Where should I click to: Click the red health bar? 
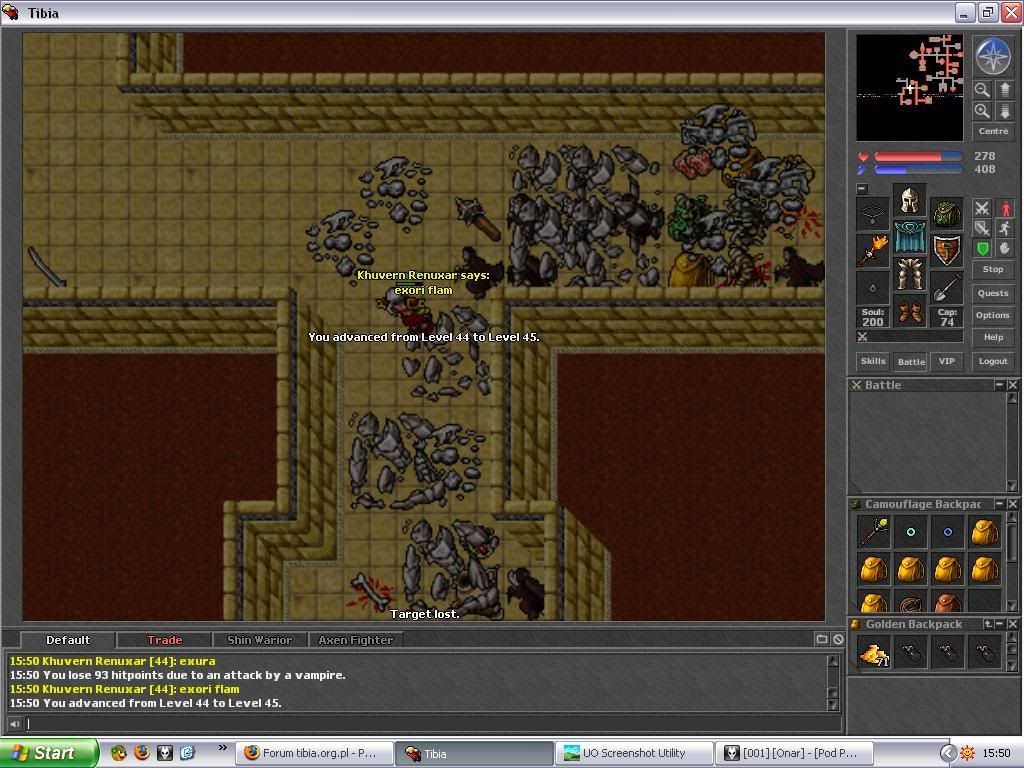pyautogui.click(x=918, y=157)
